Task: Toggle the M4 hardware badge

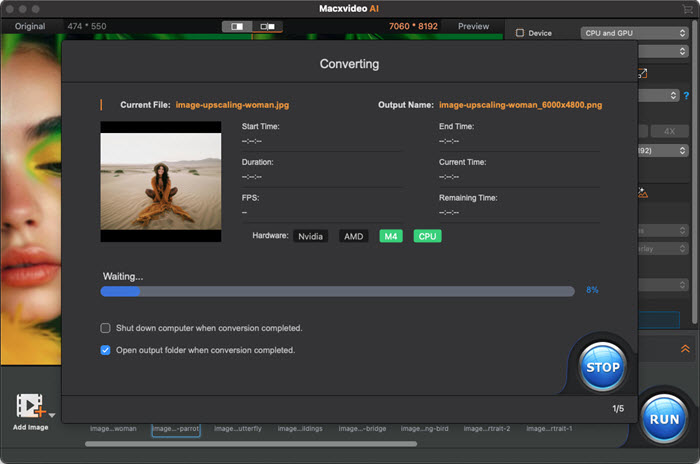Action: point(391,236)
